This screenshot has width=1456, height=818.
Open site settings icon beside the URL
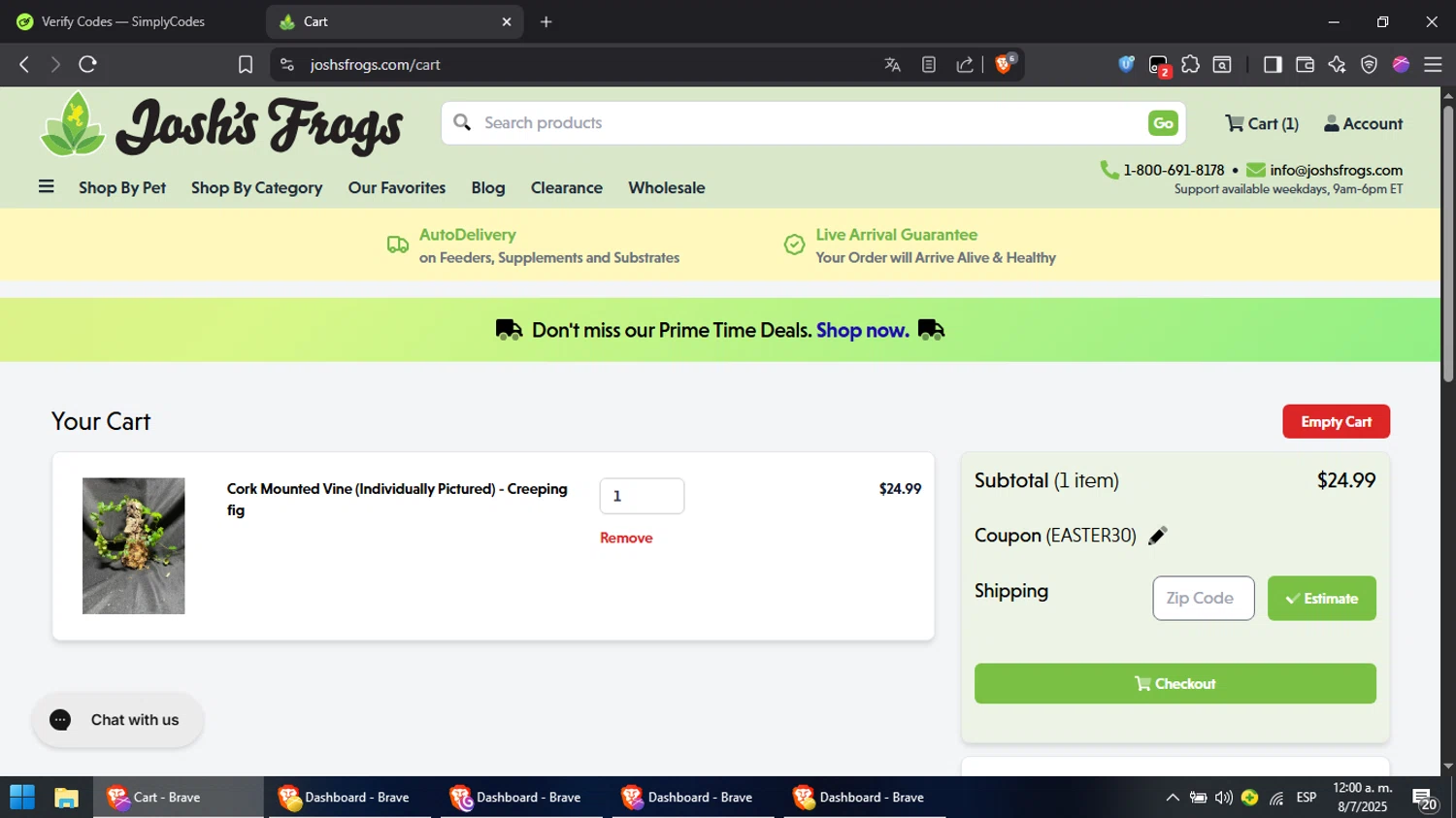coord(286,64)
